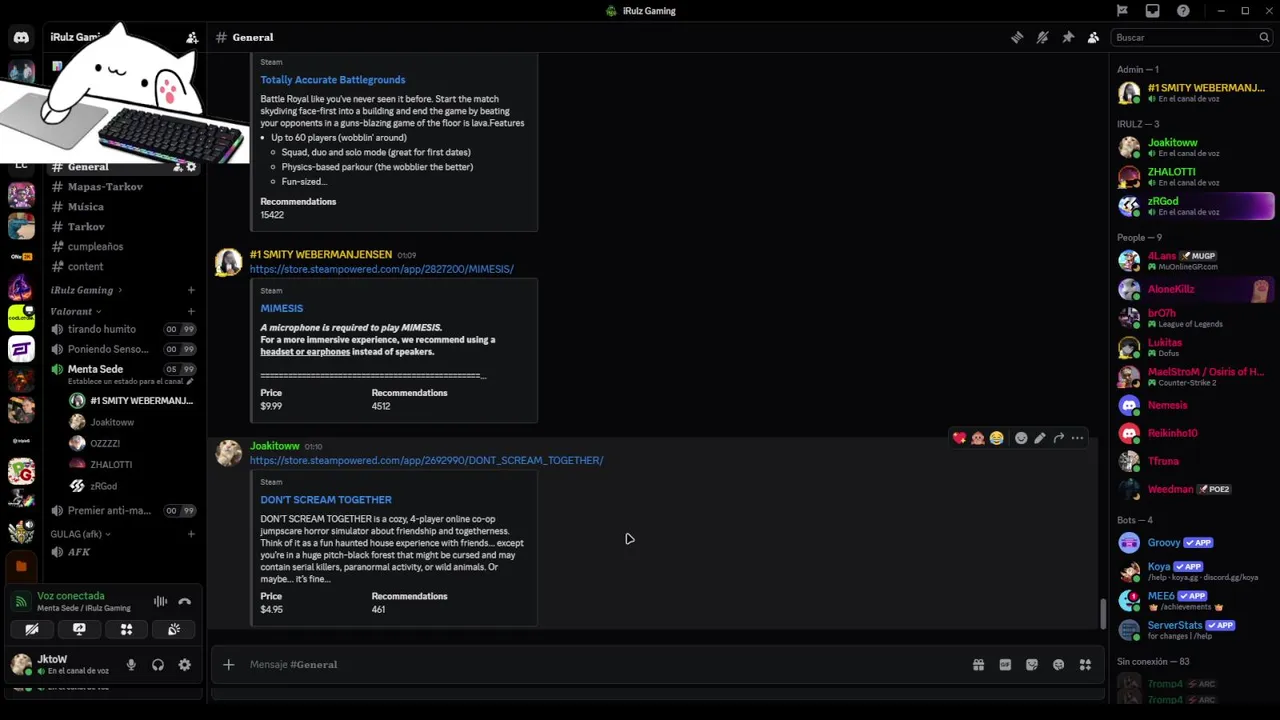Open the emoji picker in message bar
The image size is (1280, 720).
pos(1058,664)
